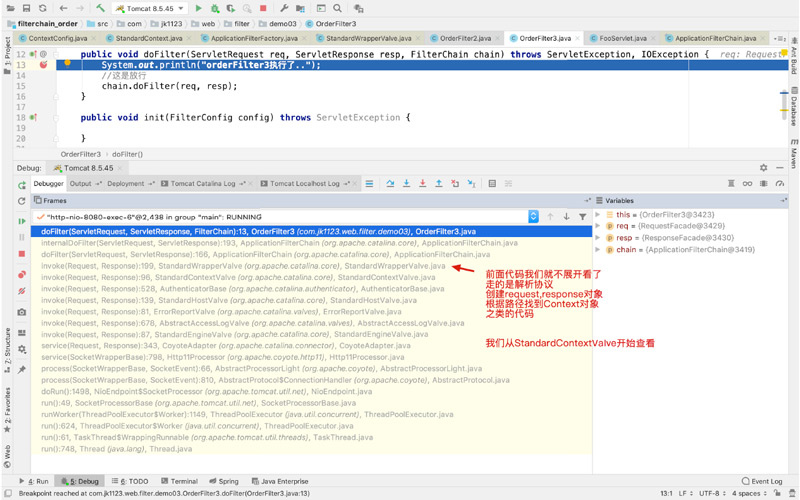Select the Debugger tab
Screen dimensions: 800x500
coord(48,184)
